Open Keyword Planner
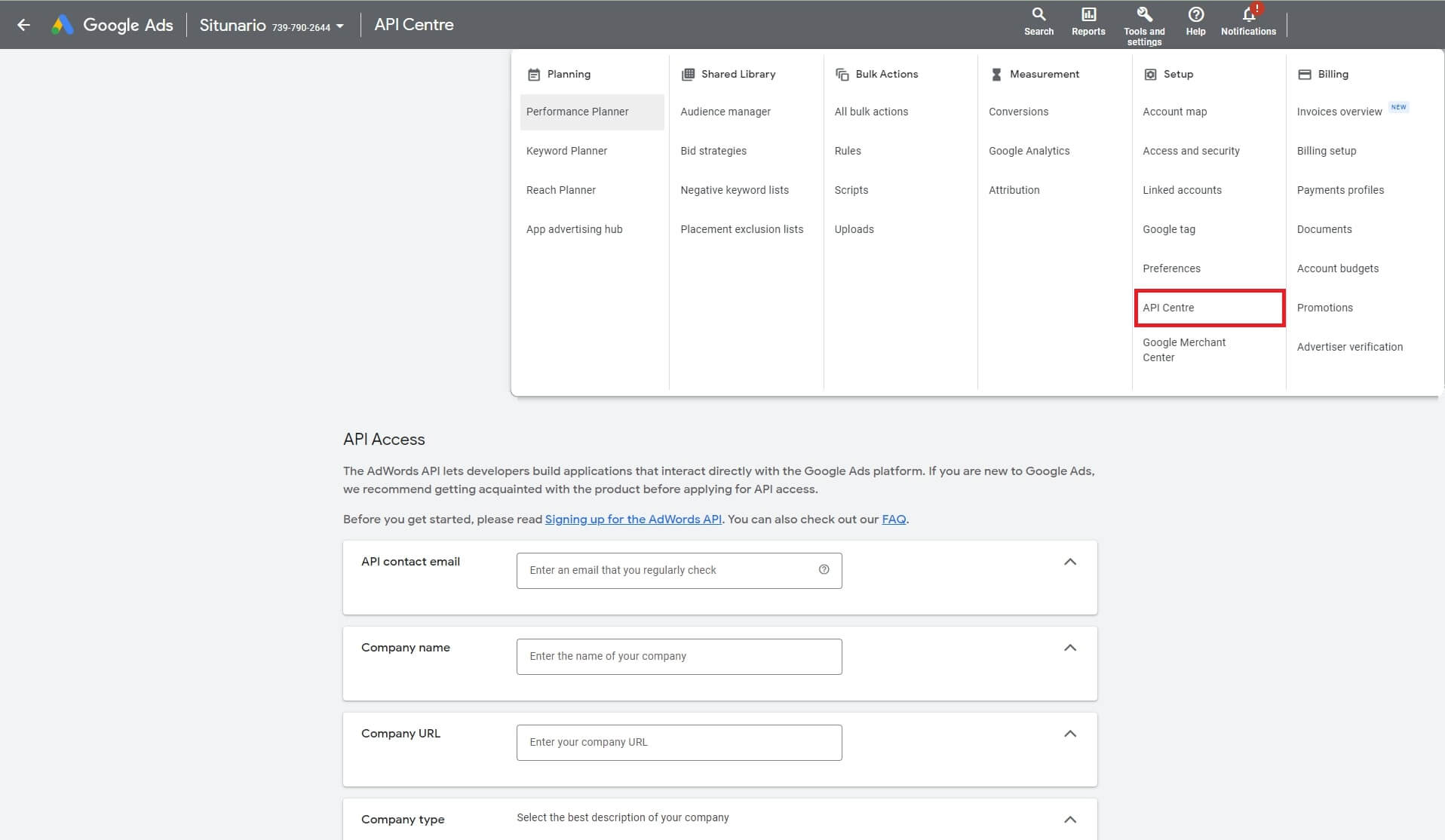This screenshot has height=840, width=1445. click(x=566, y=151)
